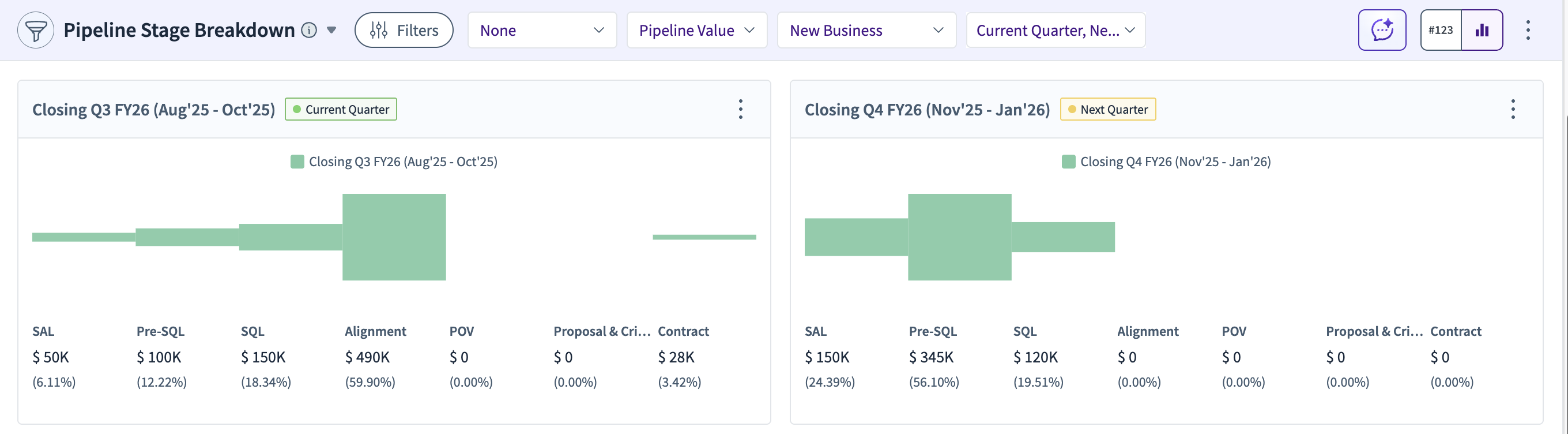1568x434 pixels.
Task: Open the New Business dropdown
Action: (866, 30)
